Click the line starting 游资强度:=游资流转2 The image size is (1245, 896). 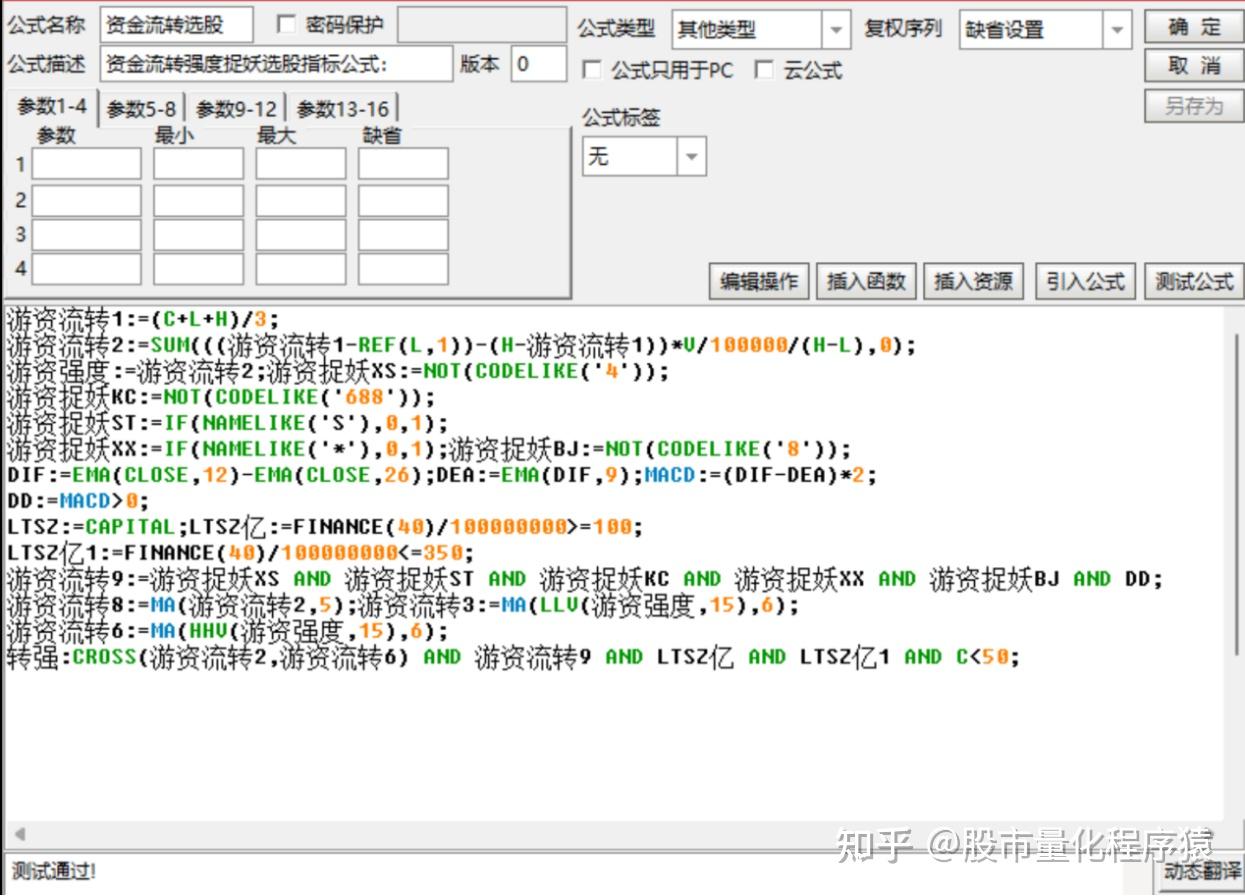[338, 372]
